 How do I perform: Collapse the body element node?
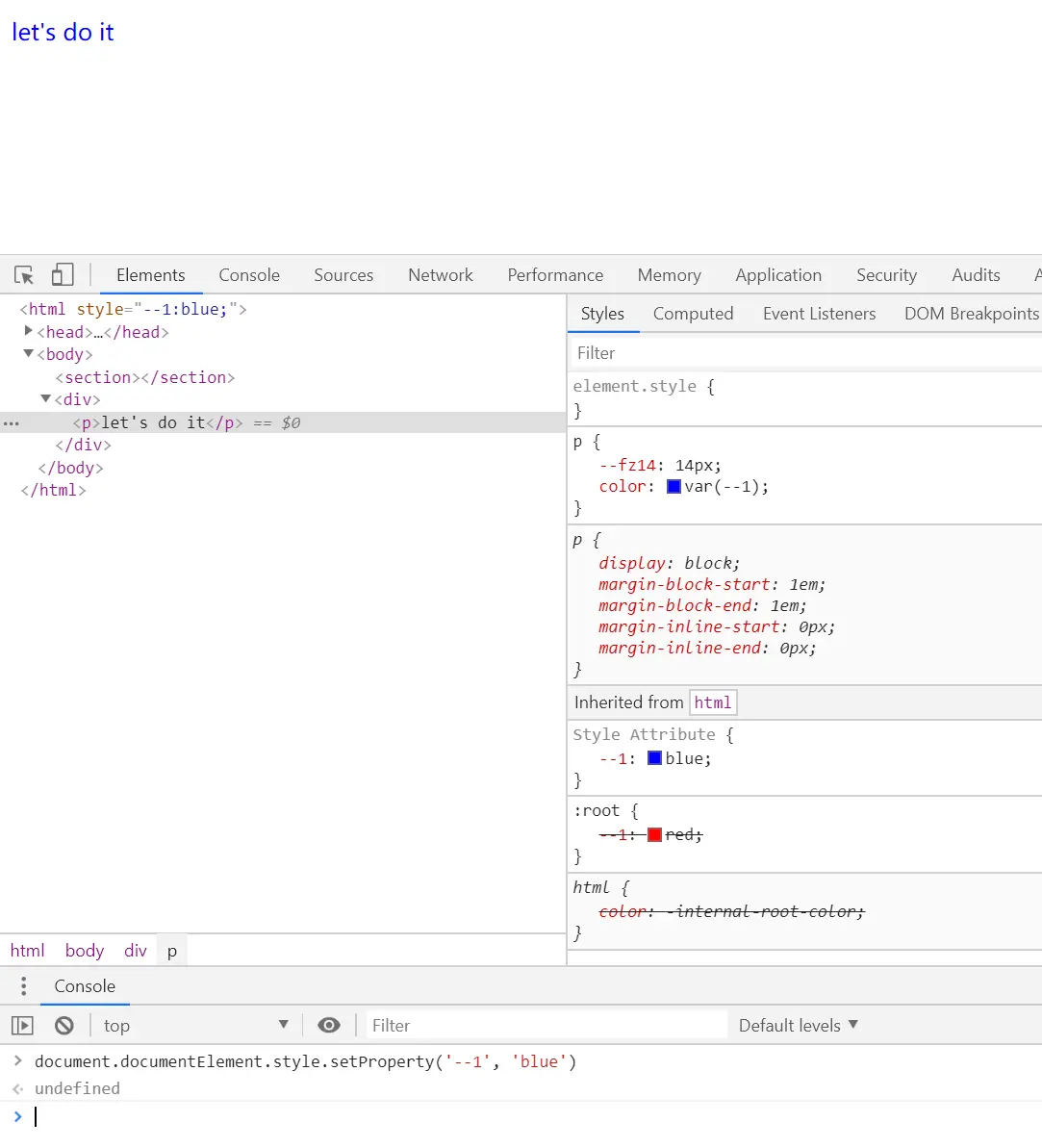coord(29,353)
